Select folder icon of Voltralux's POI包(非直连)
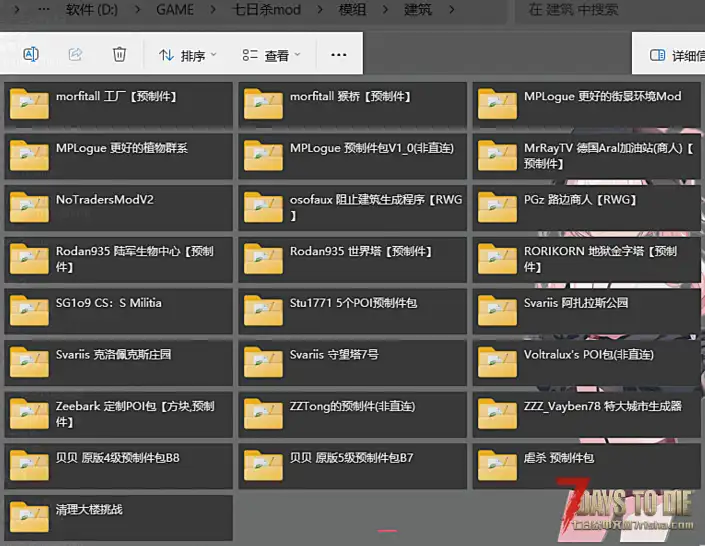Image resolution: width=705 pixels, height=546 pixels. (497, 362)
